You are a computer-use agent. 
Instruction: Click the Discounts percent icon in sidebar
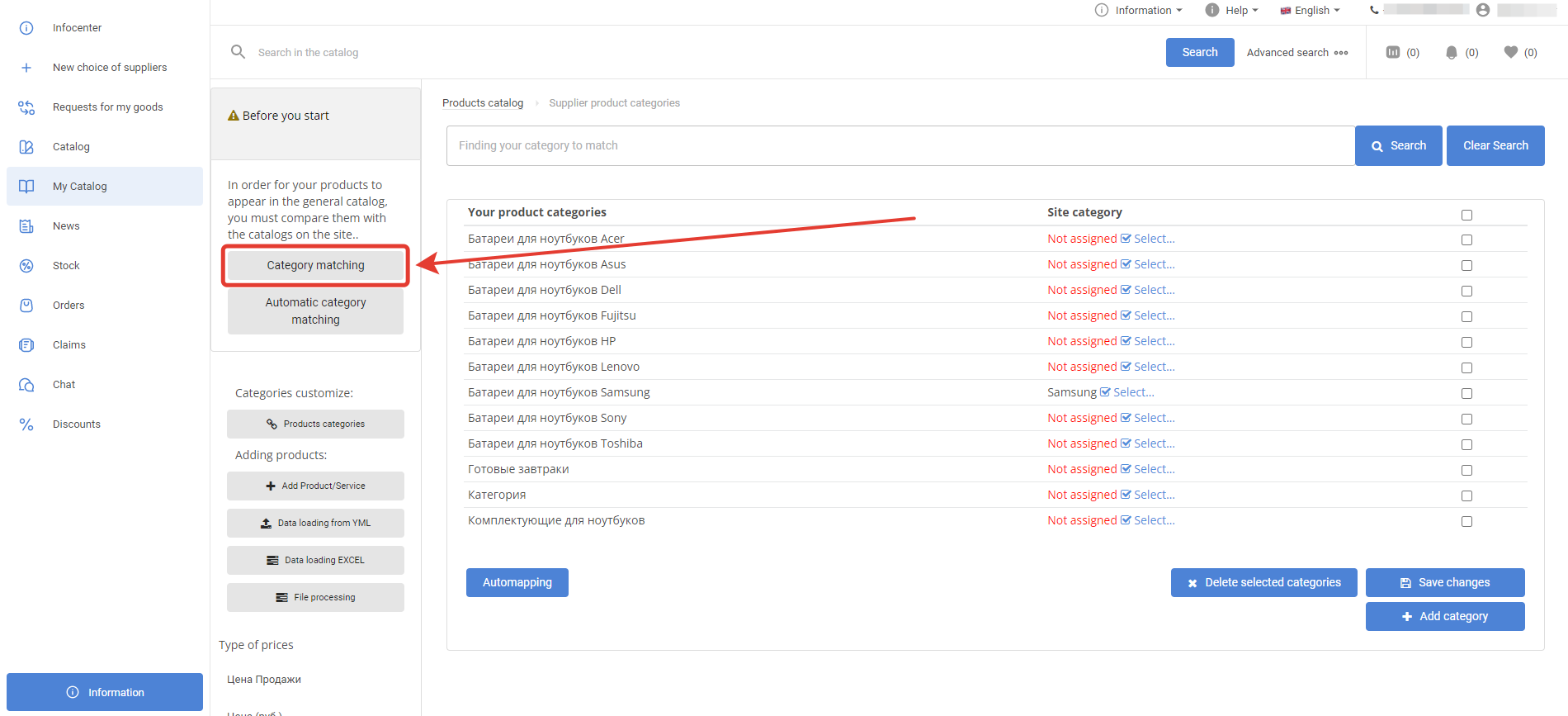tap(26, 424)
